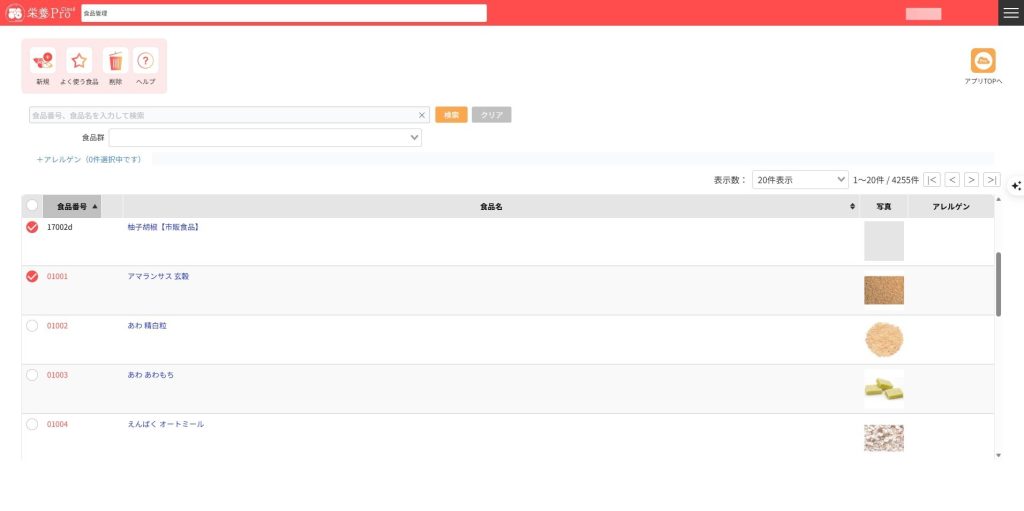Uncheck the checkbox for 01001 アマランサス

pos(32,277)
